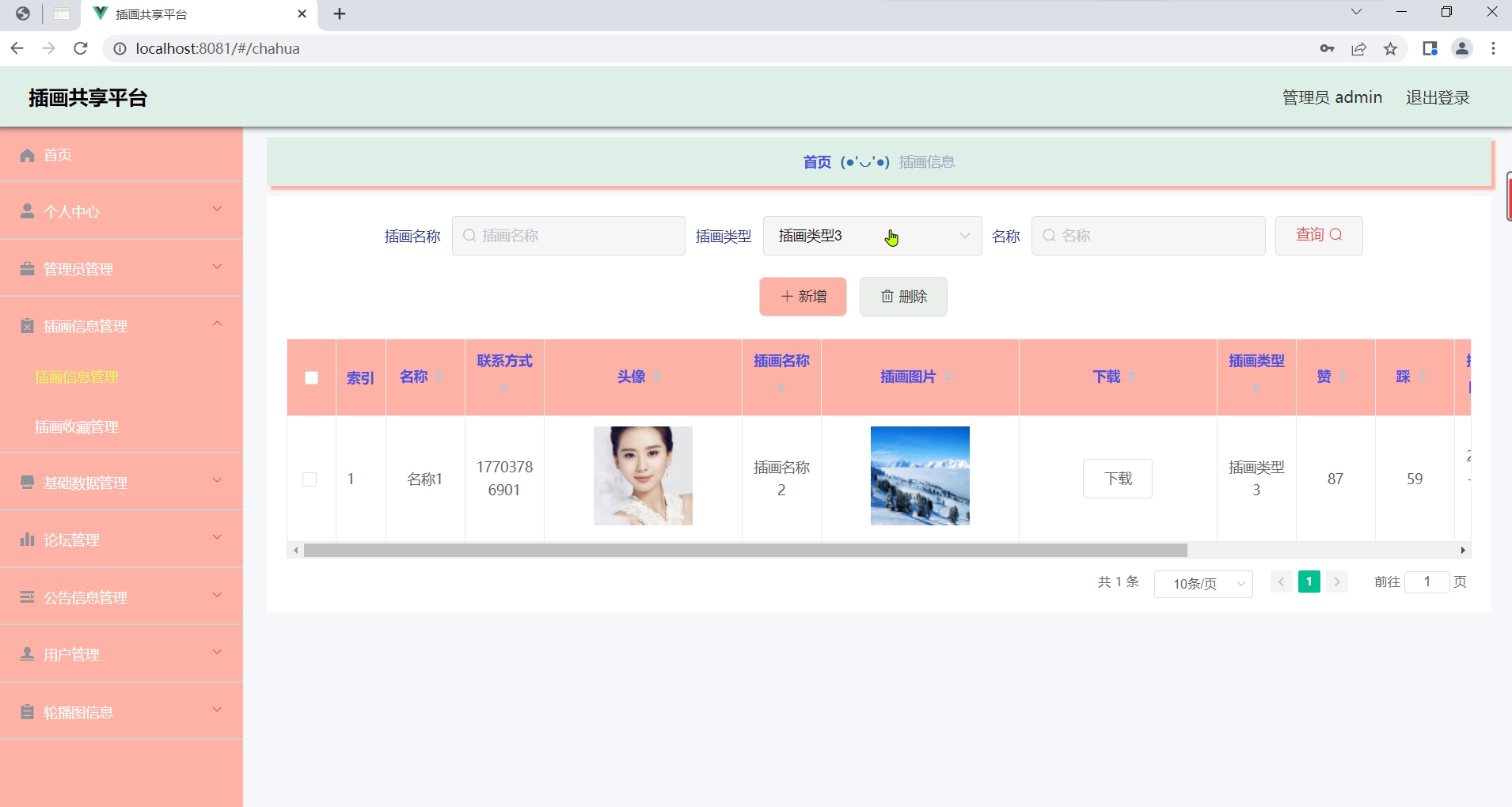Sort table by 头像 column arrows
Viewport: 1512px width, 807px height.
(x=657, y=377)
